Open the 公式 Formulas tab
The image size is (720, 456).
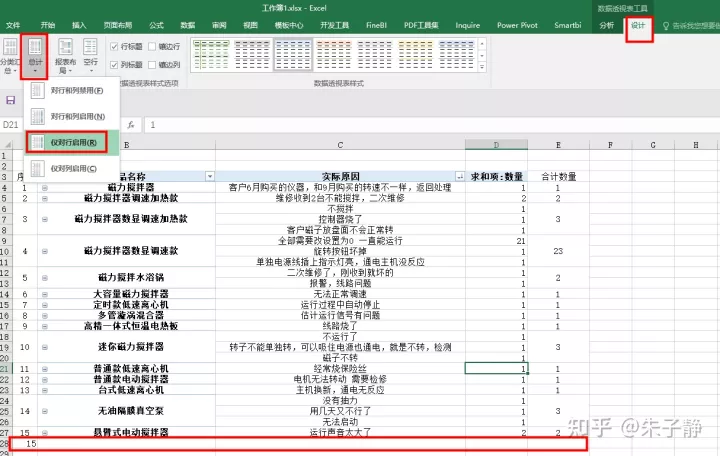click(x=156, y=25)
